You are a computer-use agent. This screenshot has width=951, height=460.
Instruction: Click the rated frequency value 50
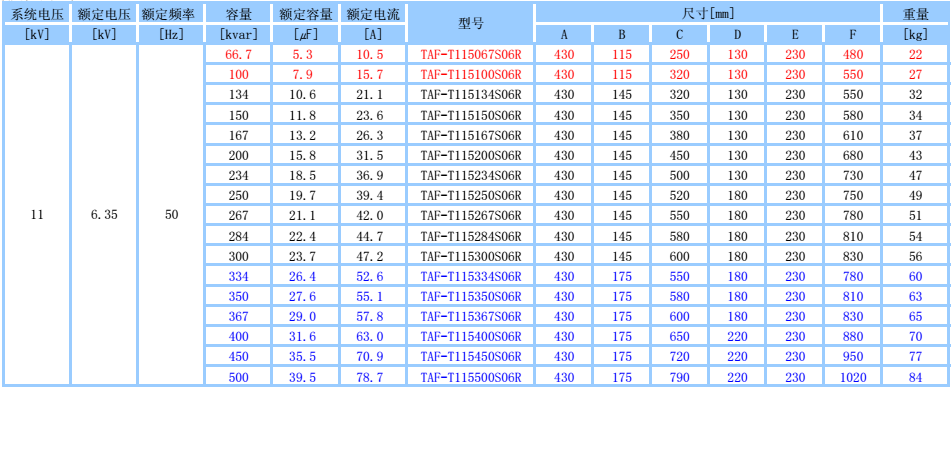(172, 215)
